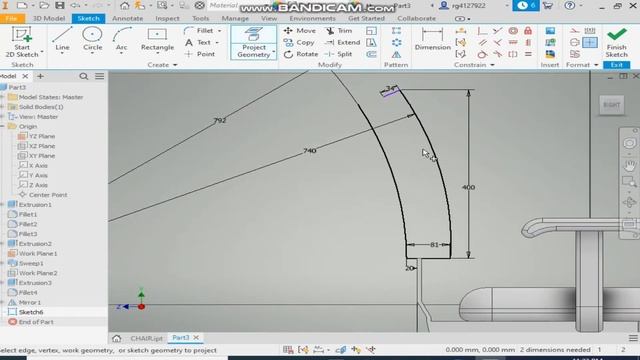Screen dimensions: 640x360
Task: Close the Part3 document tab
Action: [196, 338]
